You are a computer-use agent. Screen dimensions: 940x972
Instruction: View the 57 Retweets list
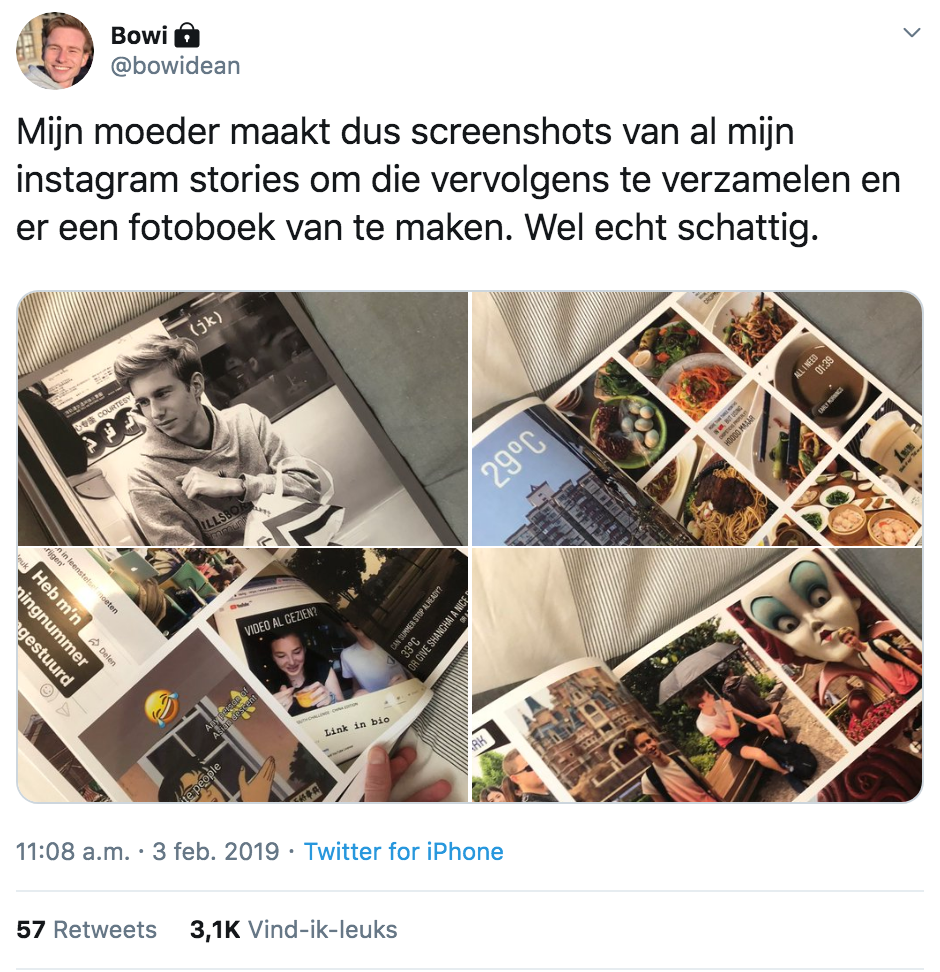point(86,930)
